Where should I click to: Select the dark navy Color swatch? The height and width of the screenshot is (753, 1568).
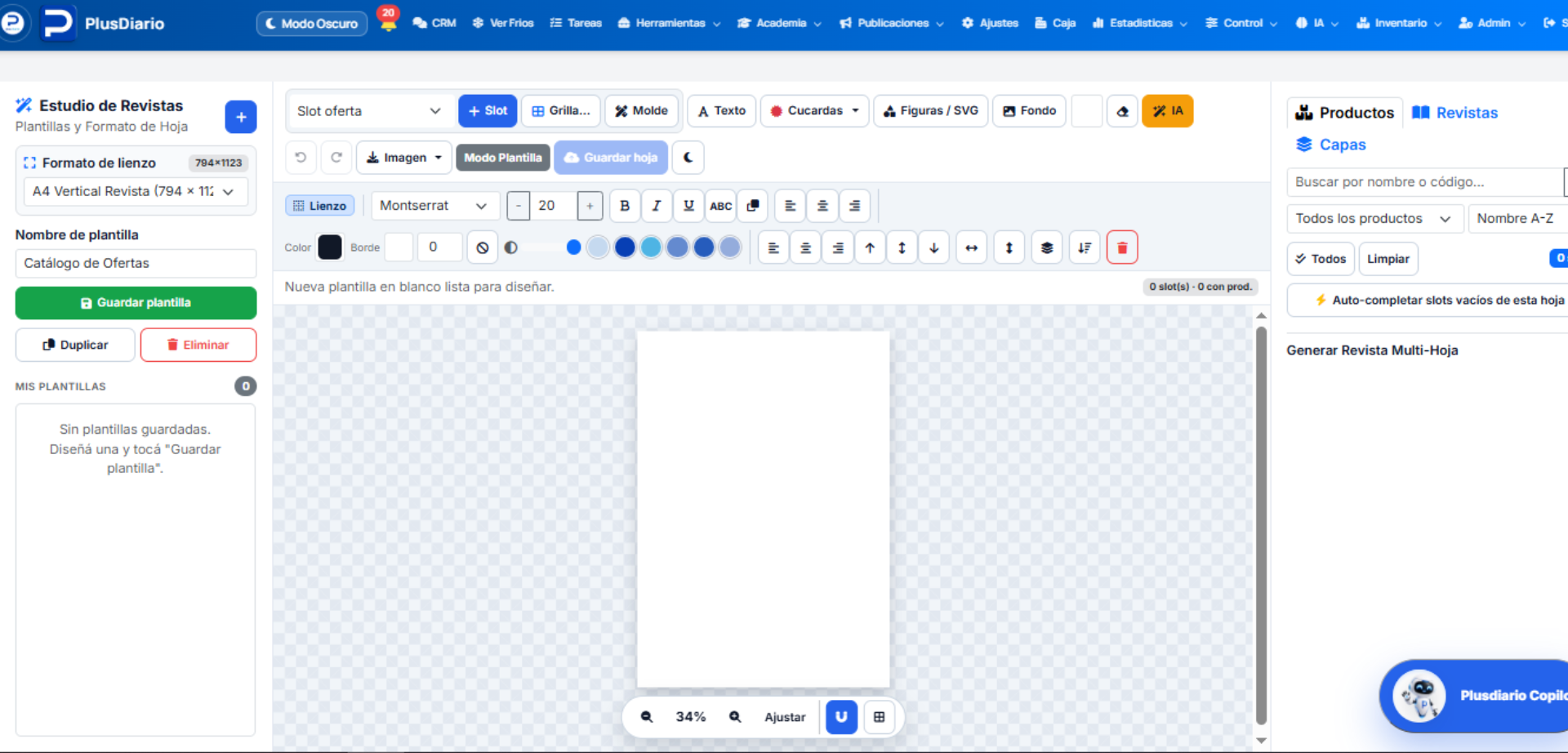pyautogui.click(x=330, y=247)
